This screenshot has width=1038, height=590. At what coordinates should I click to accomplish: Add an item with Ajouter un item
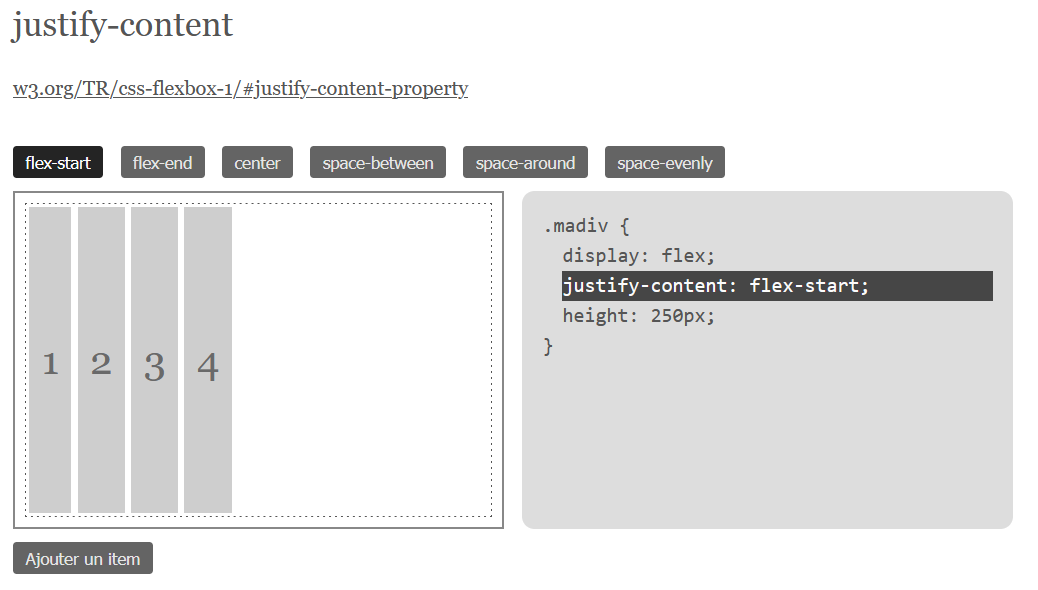pos(83,558)
